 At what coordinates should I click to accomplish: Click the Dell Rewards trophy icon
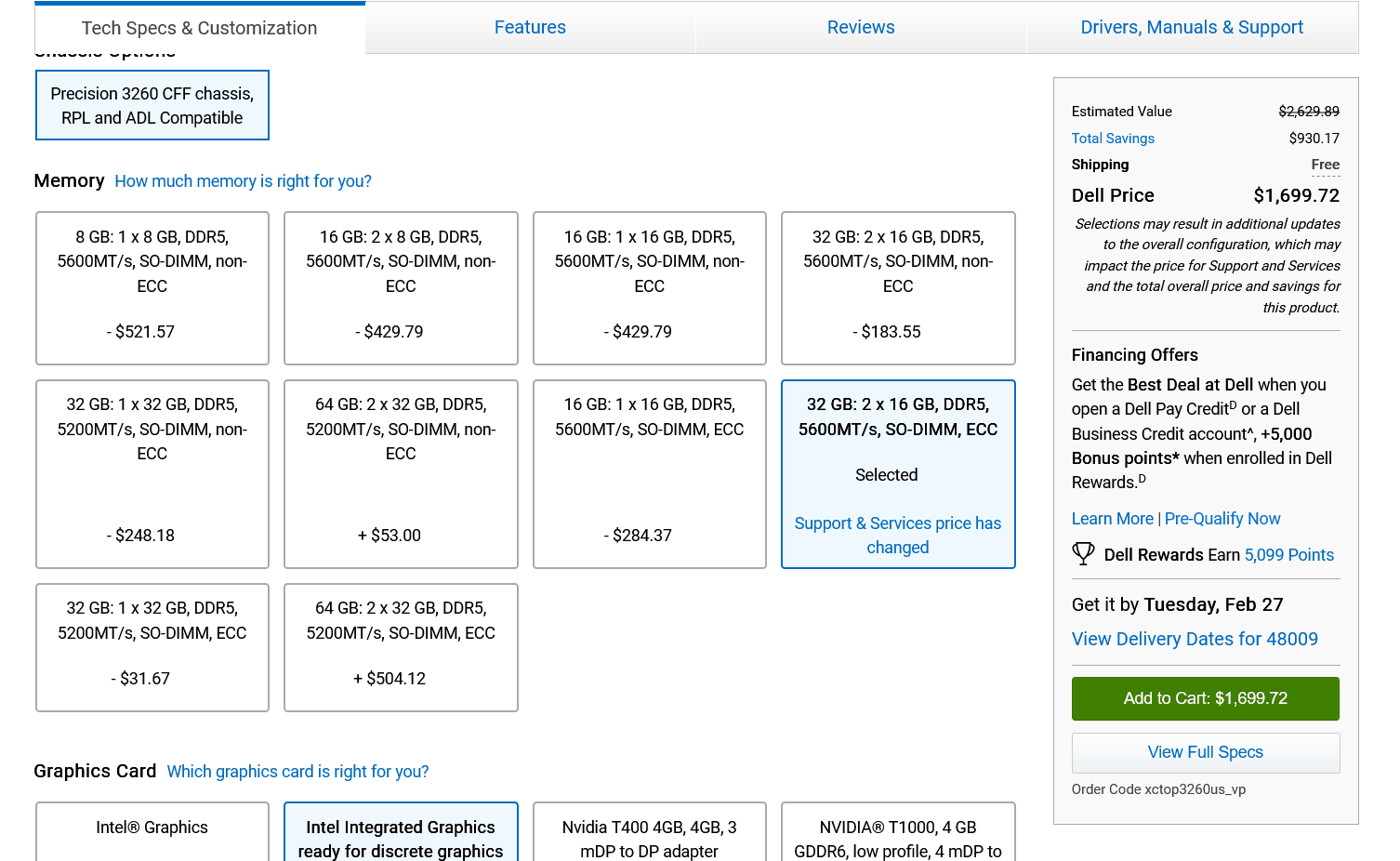point(1083,554)
